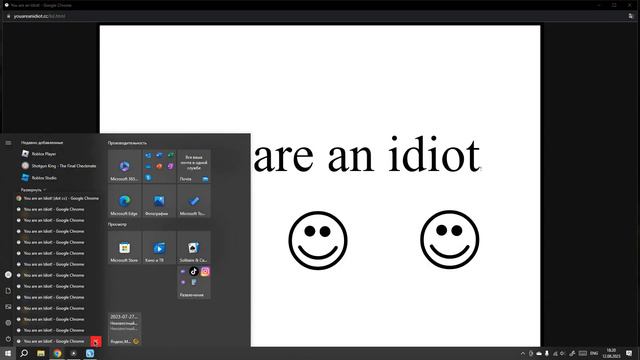Open the Кино и ТВ tile
The width and height of the screenshot is (640, 360).
[x=159, y=247]
